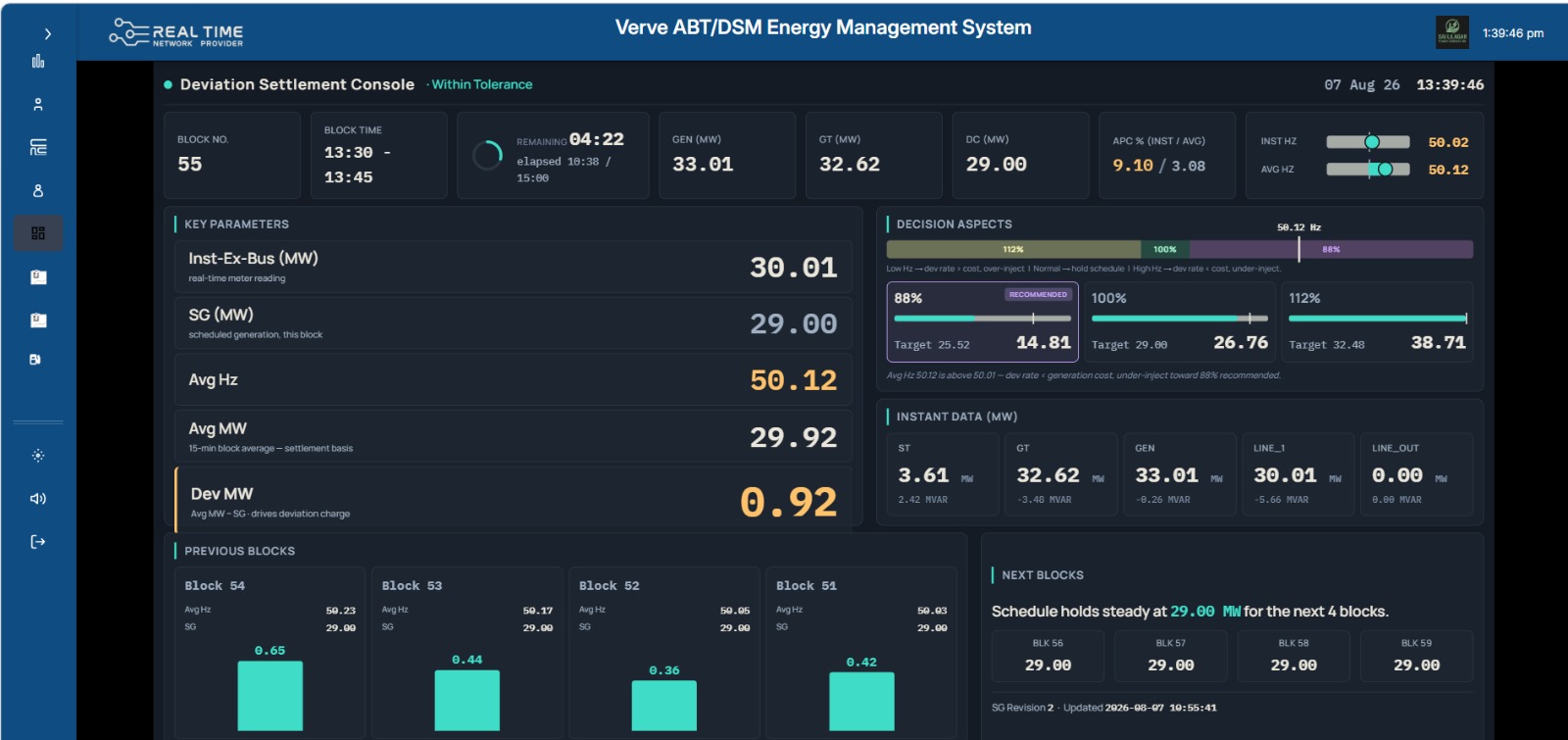Open the clipboard icon directly below the dashboard grid

[x=38, y=276]
